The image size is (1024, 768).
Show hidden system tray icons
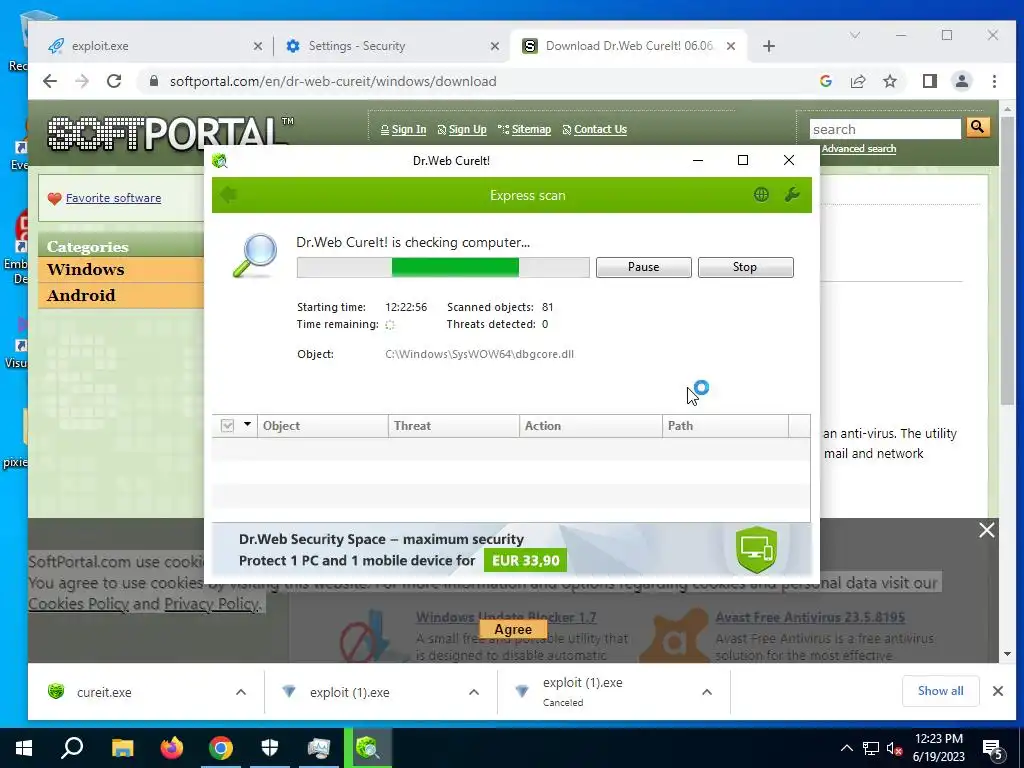point(846,748)
